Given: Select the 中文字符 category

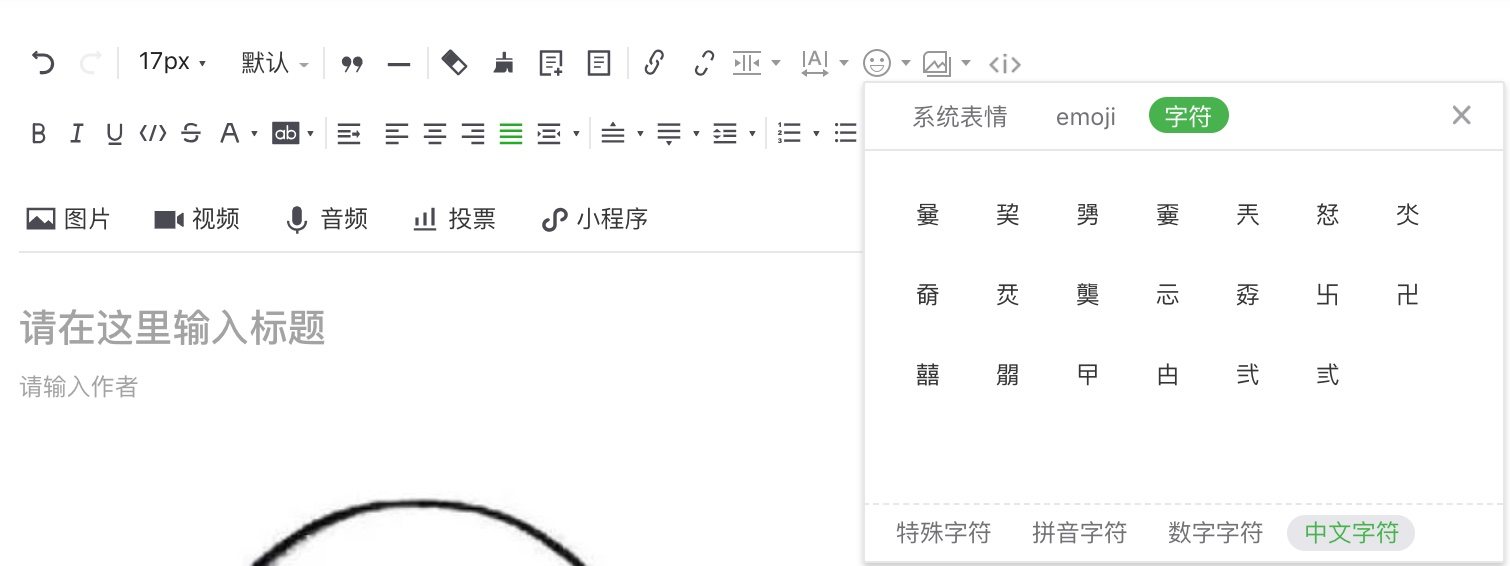Looking at the screenshot, I should pos(1351,533).
